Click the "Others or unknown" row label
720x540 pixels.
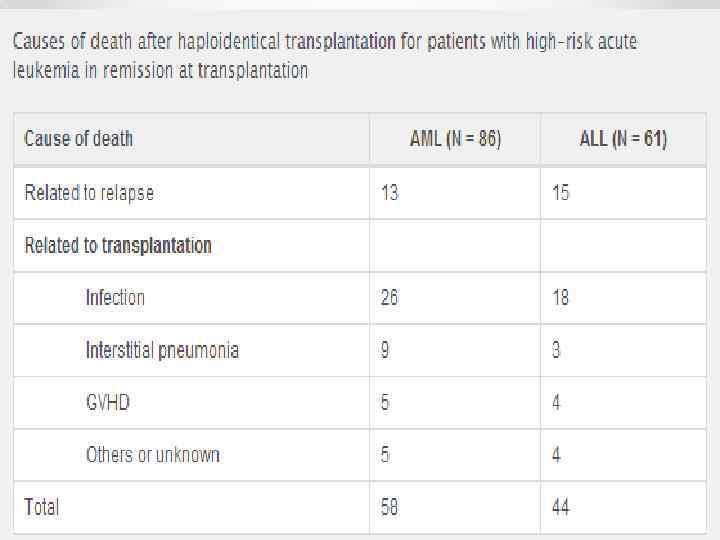[152, 455]
